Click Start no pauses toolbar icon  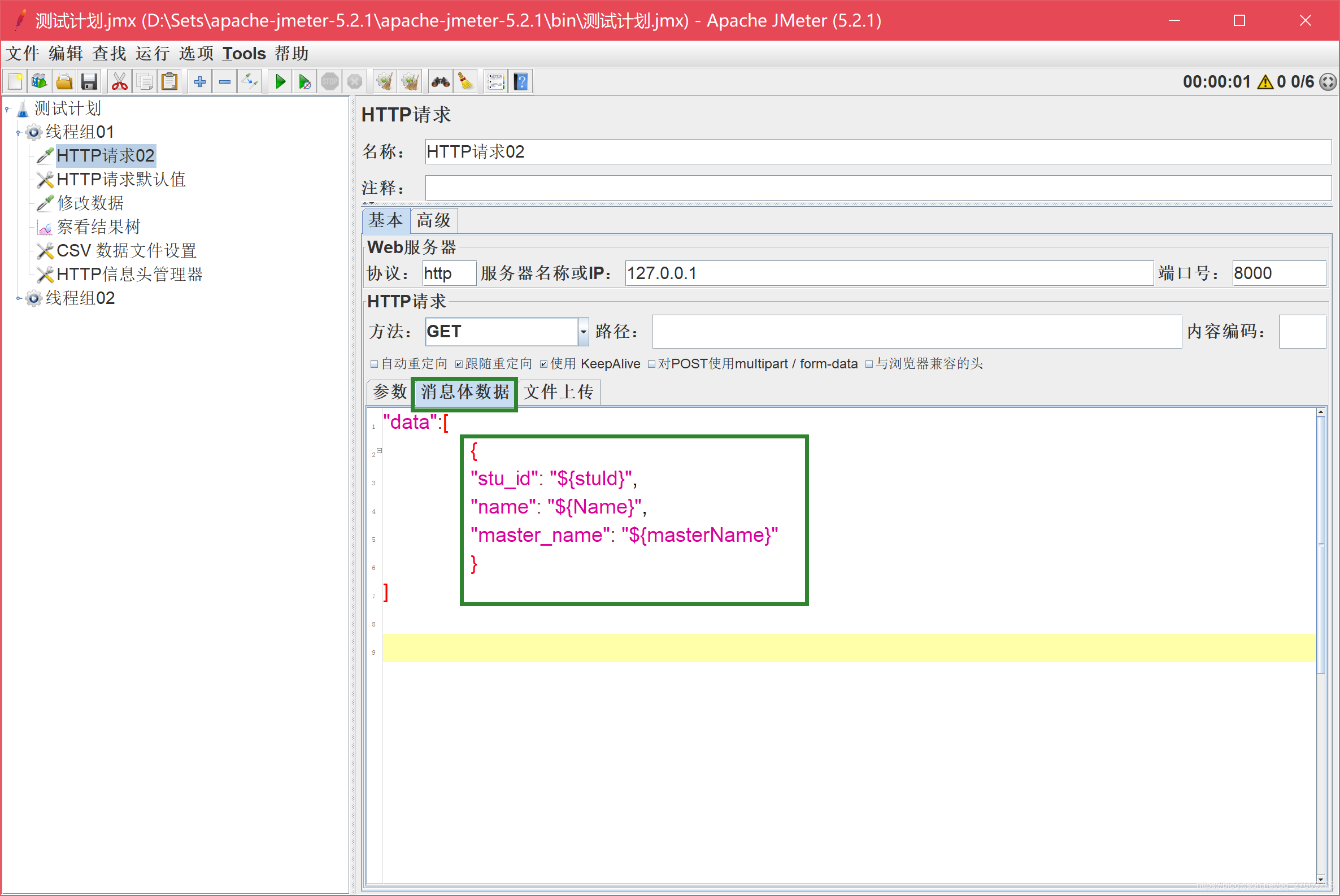304,82
